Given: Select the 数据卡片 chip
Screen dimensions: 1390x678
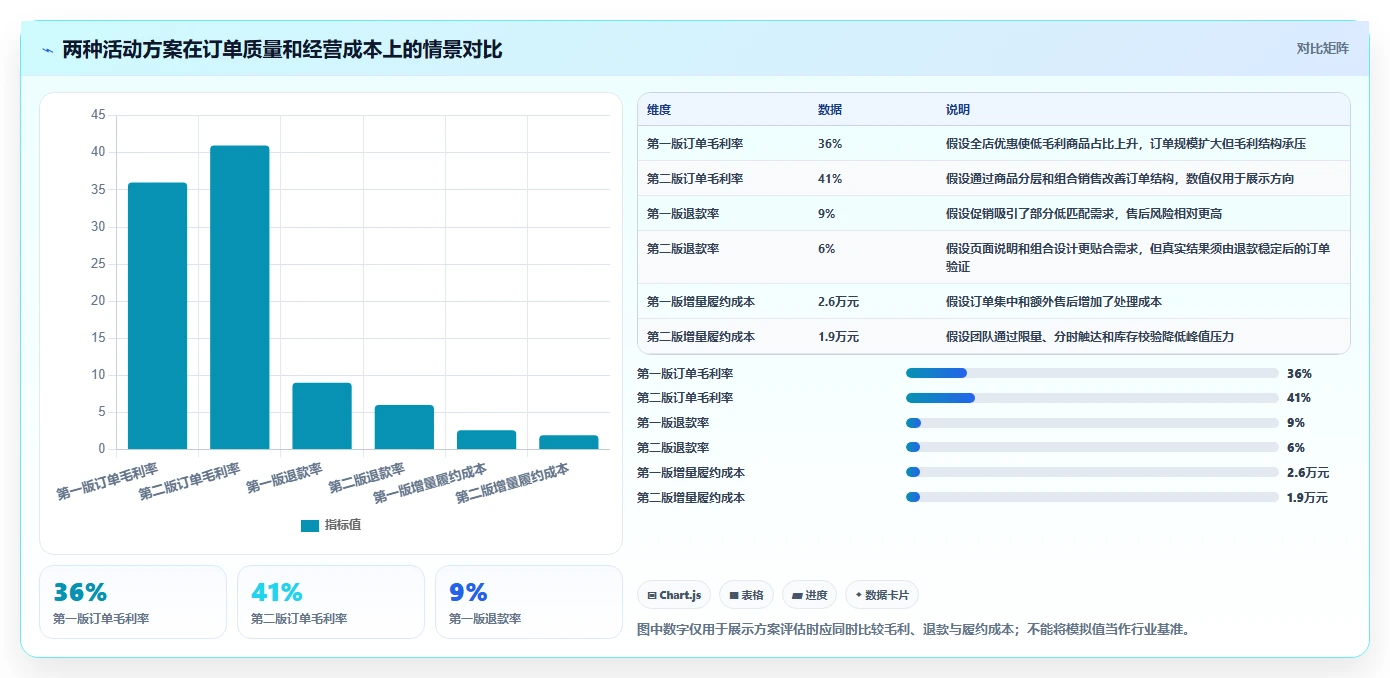Looking at the screenshot, I should tap(882, 595).
